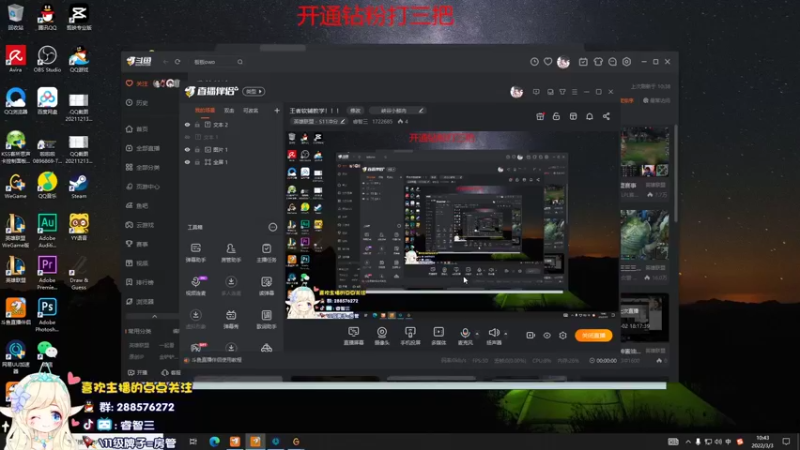Viewport: 800px width, 450px height.
Task: Open the messages chat icon in Douyu title bar
Action: (x=612, y=62)
